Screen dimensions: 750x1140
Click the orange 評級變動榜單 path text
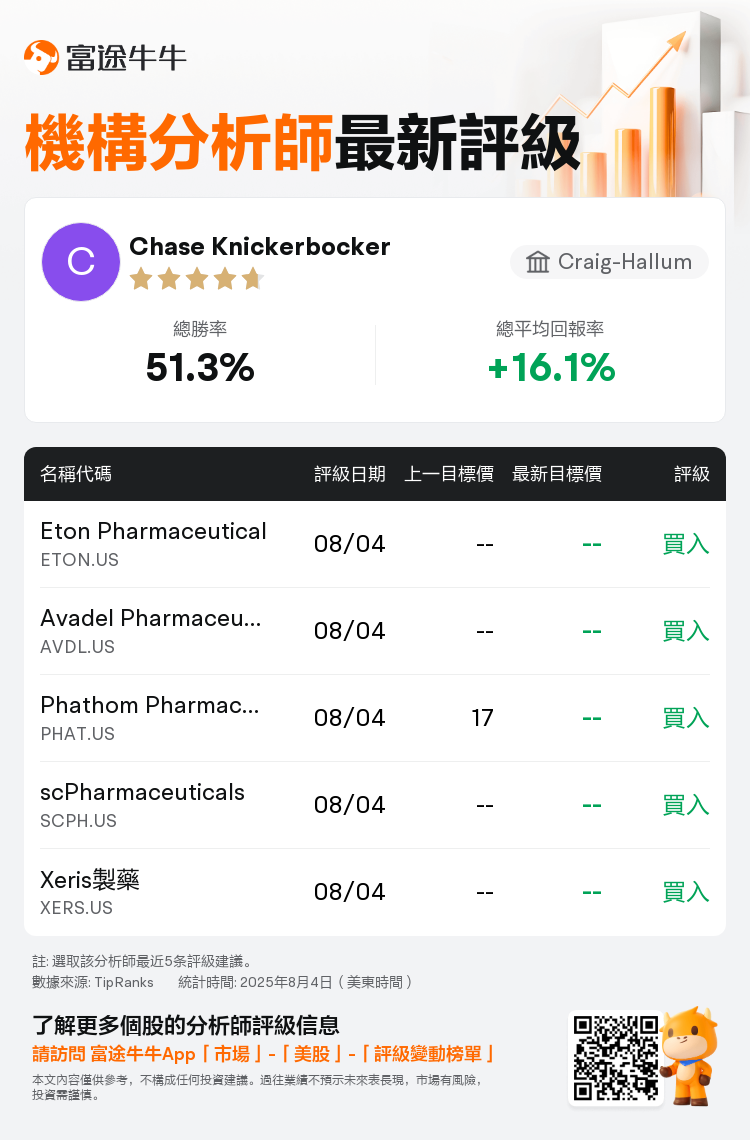(x=430, y=1054)
